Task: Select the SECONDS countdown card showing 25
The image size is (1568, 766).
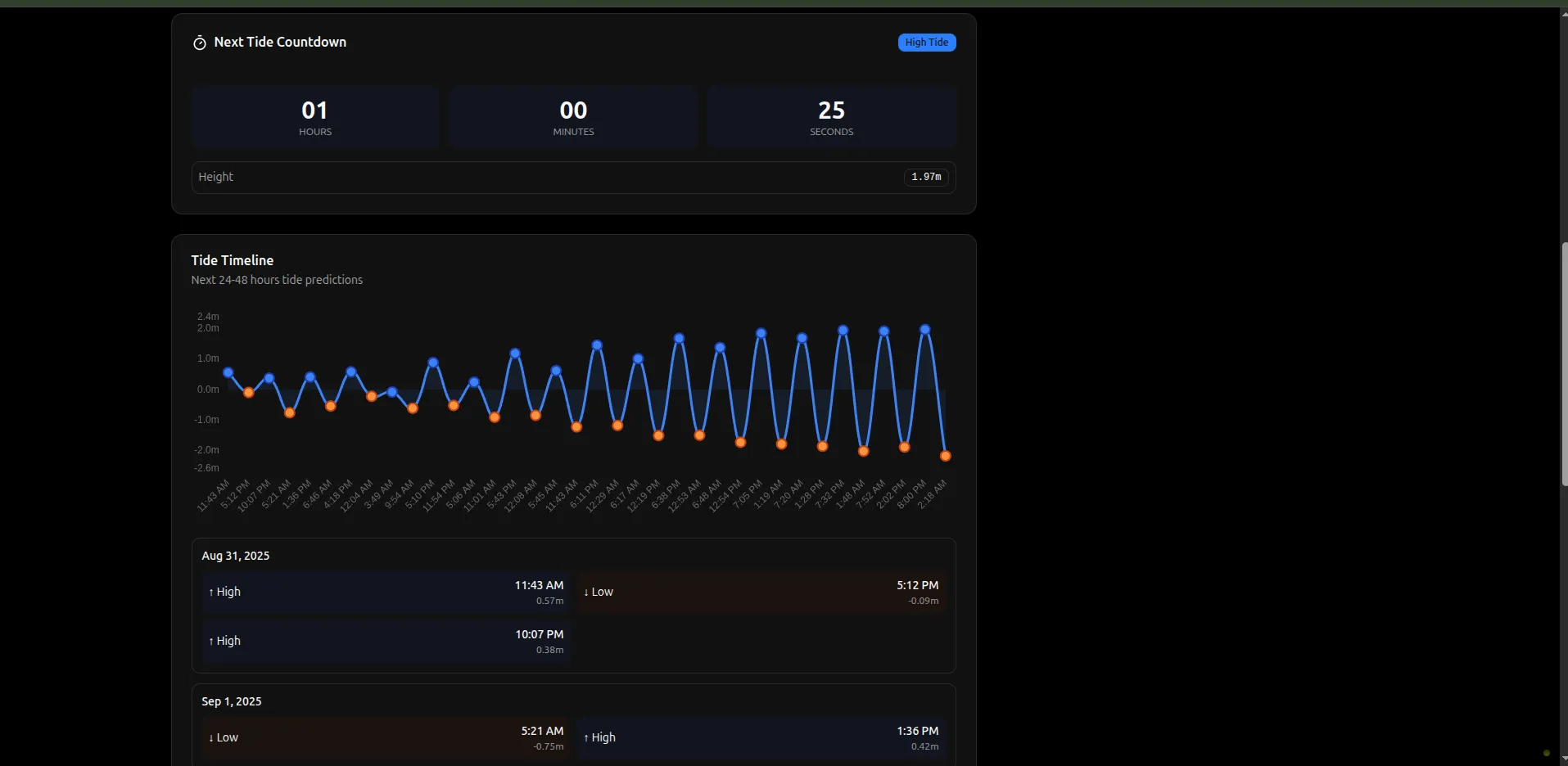Action: (x=830, y=116)
